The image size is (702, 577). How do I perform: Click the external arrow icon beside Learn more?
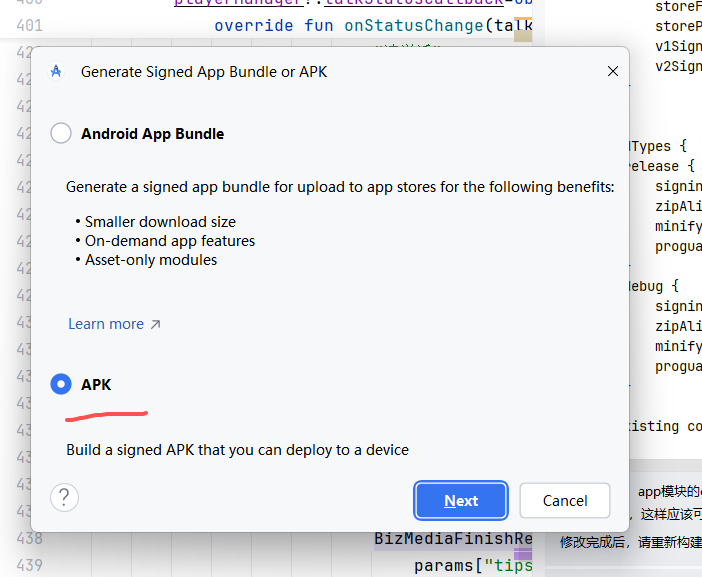pos(155,324)
